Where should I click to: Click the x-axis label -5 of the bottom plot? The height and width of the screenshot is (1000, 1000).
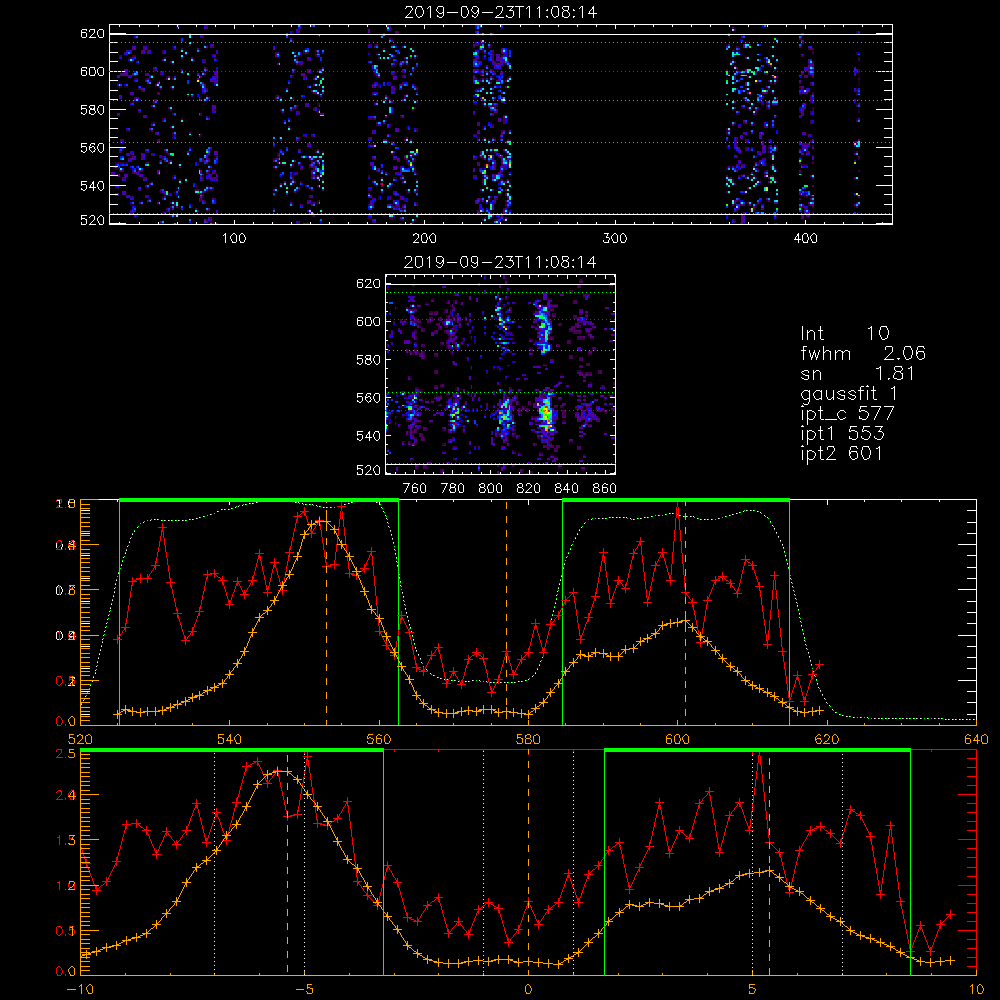304,990
